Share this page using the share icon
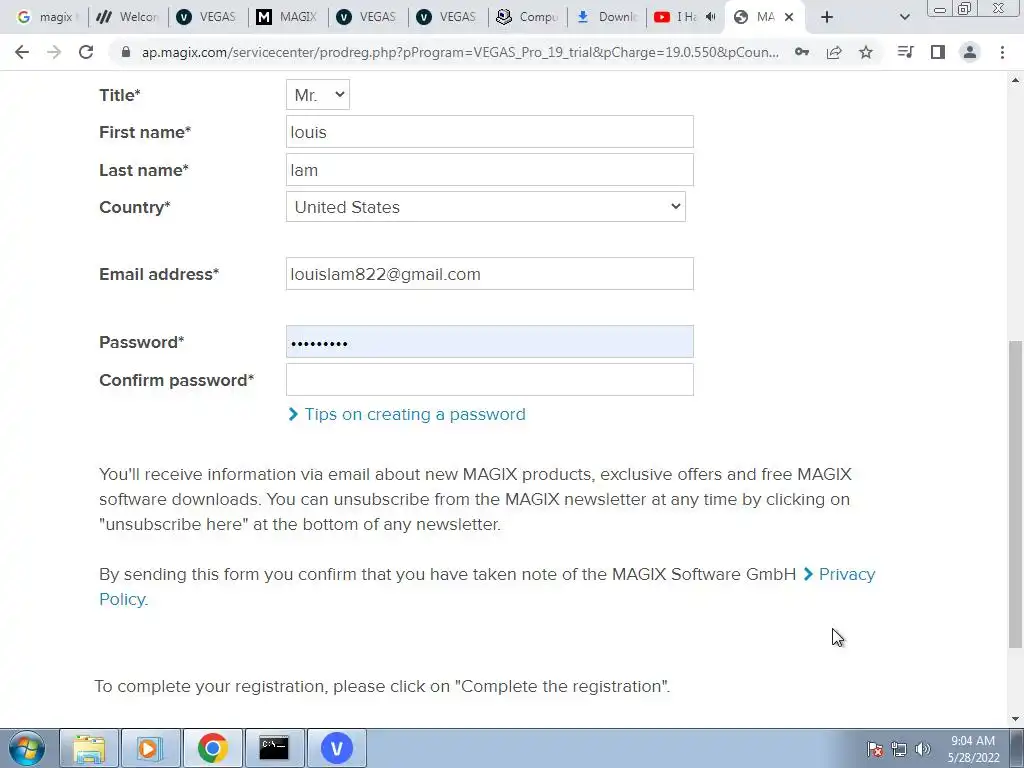 click(834, 52)
